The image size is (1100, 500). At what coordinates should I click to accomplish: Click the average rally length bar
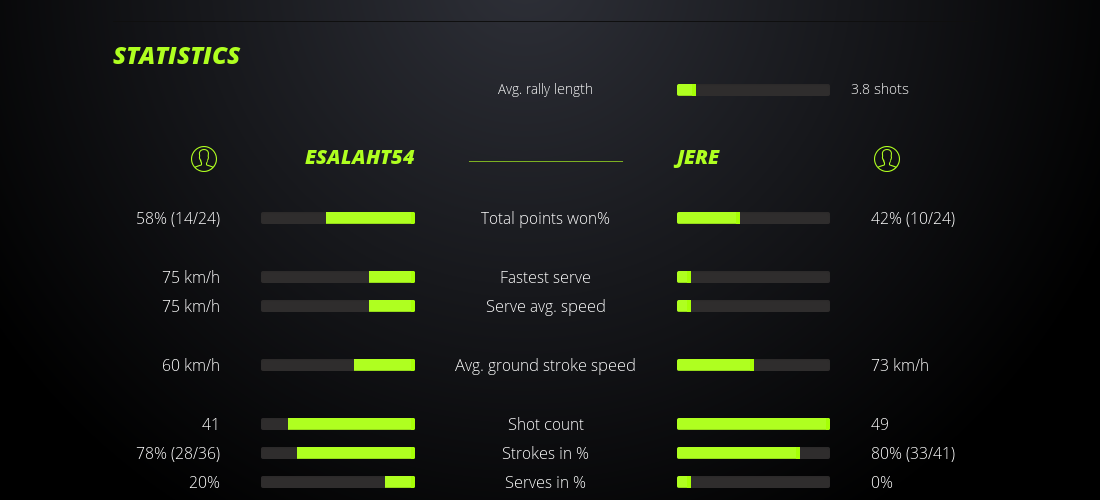click(x=753, y=90)
